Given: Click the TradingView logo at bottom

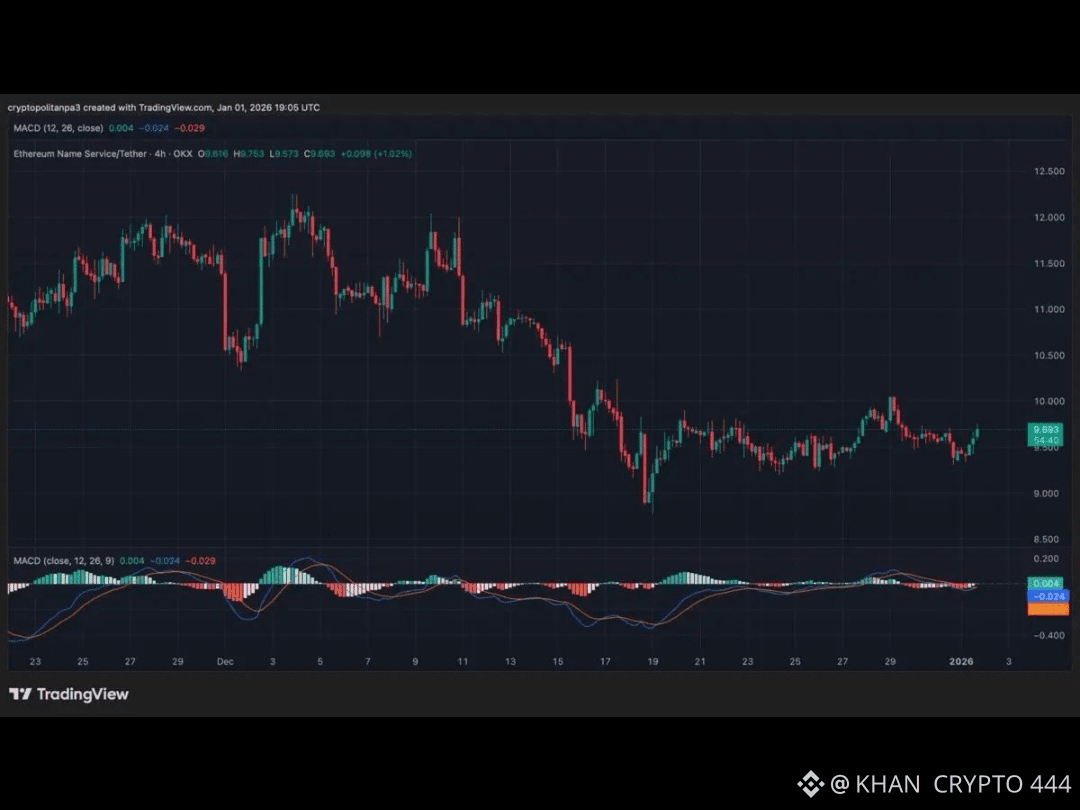Looking at the screenshot, I should click(69, 694).
